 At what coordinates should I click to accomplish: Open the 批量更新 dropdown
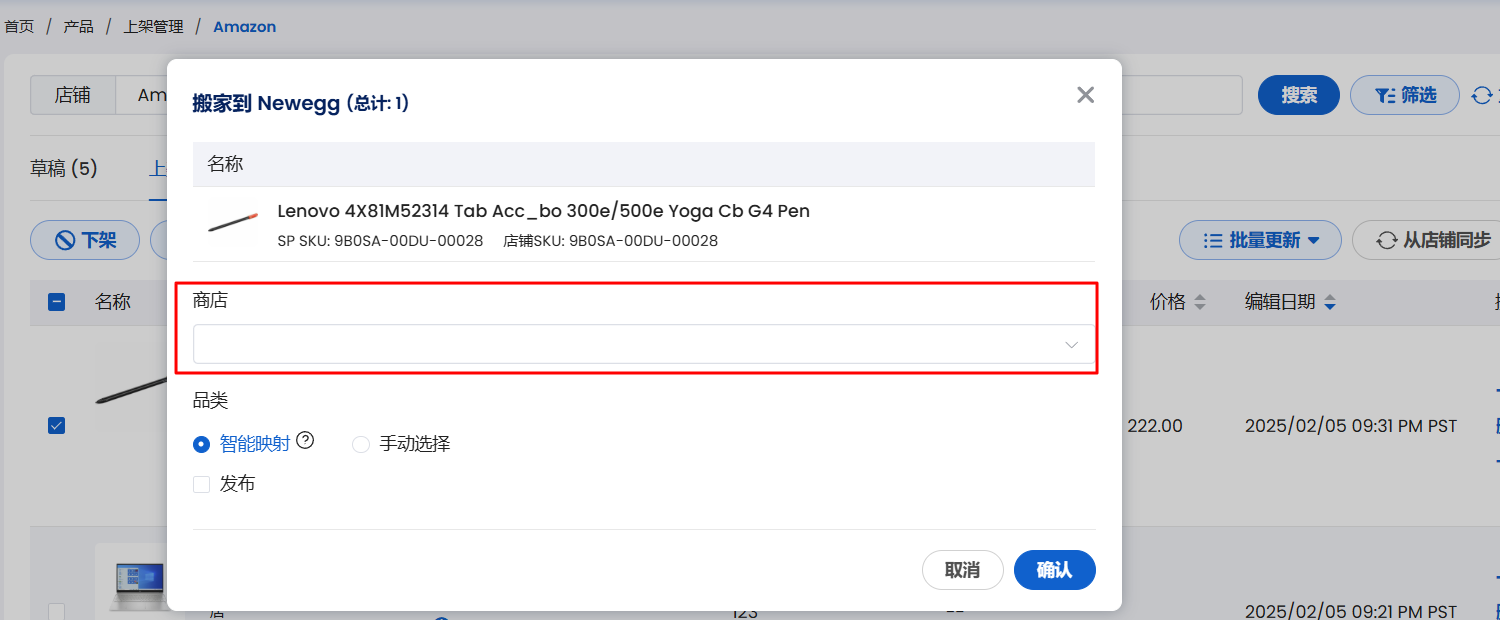pyautogui.click(x=1260, y=240)
